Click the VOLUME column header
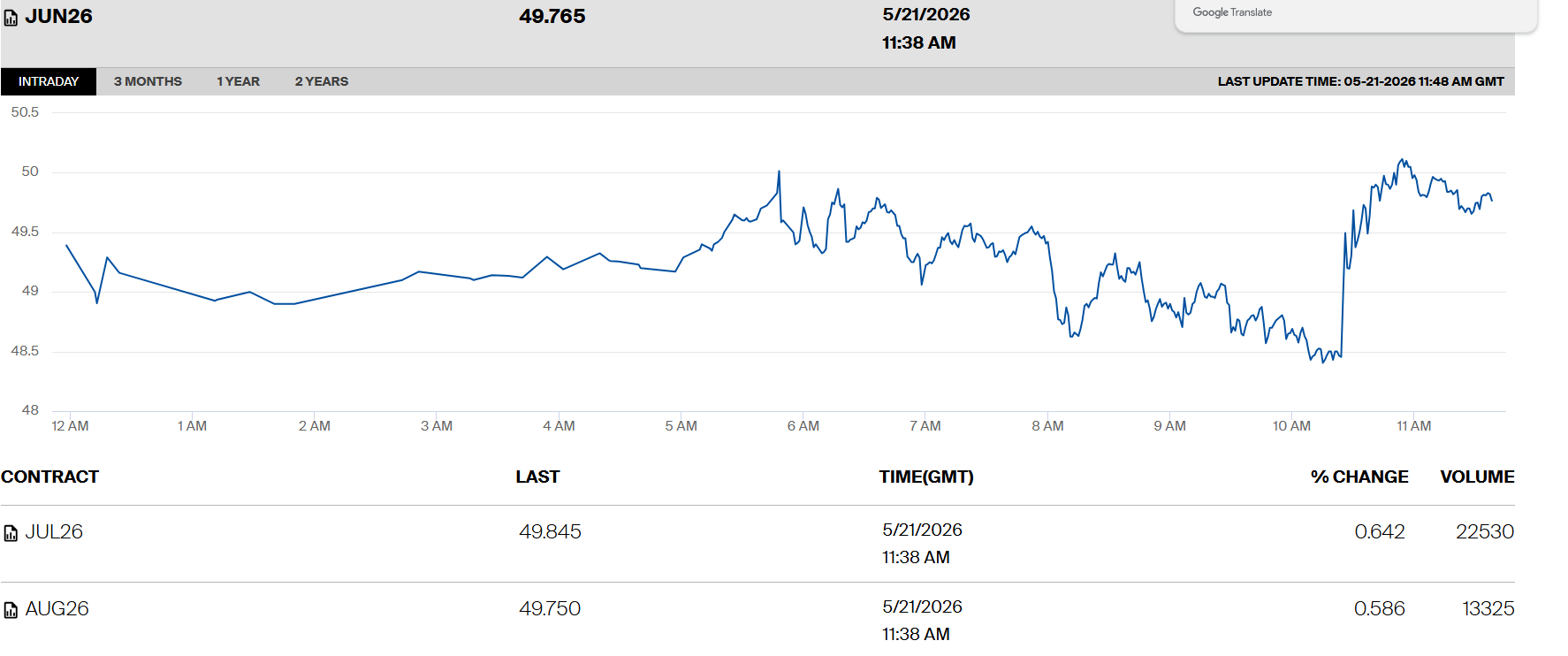1568x656 pixels. click(x=1477, y=477)
